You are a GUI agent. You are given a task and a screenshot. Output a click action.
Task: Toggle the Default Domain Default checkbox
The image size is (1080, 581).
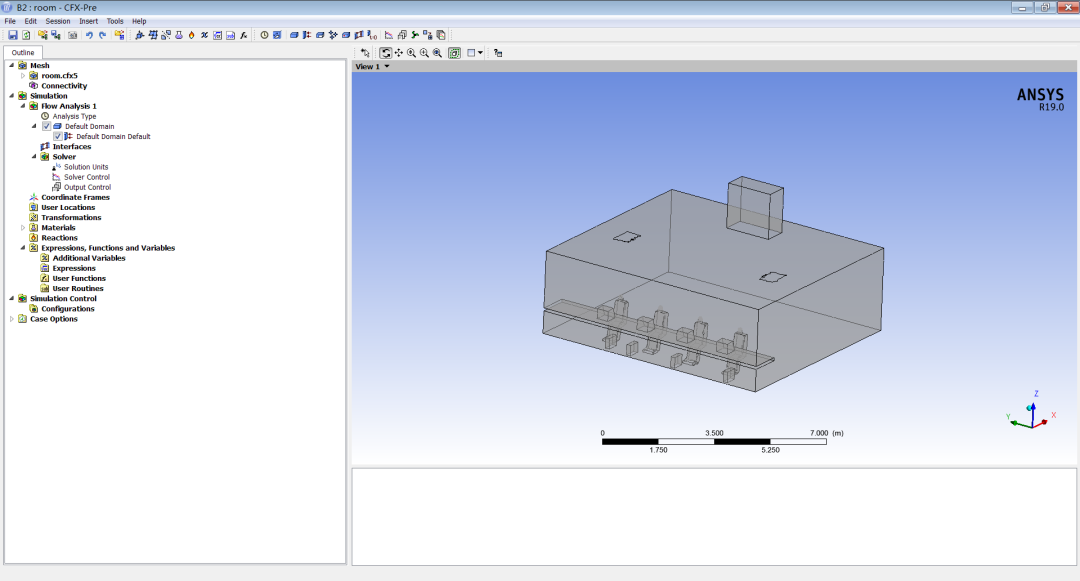pos(58,136)
